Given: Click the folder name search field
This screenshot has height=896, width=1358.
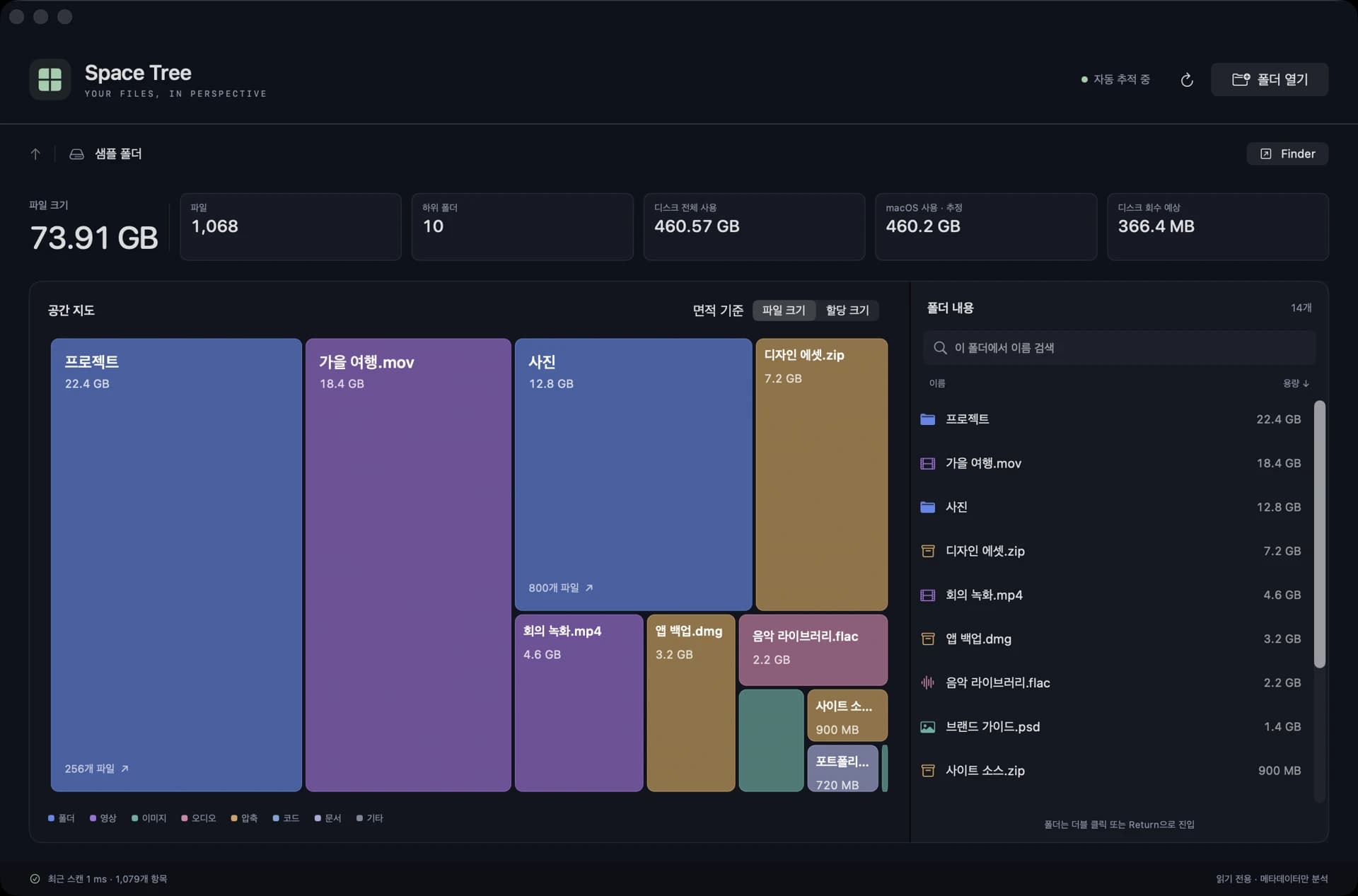Looking at the screenshot, I should tap(1119, 348).
